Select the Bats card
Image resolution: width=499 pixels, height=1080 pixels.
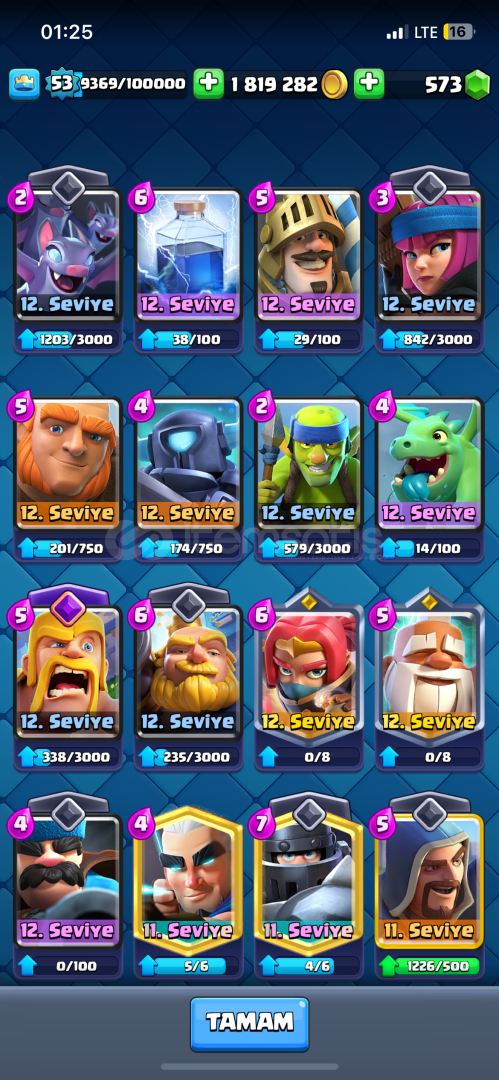(x=68, y=256)
